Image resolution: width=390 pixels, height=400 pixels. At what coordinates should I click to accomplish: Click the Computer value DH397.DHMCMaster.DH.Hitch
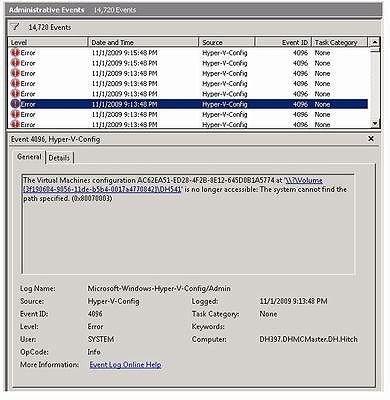pyautogui.click(x=308, y=339)
